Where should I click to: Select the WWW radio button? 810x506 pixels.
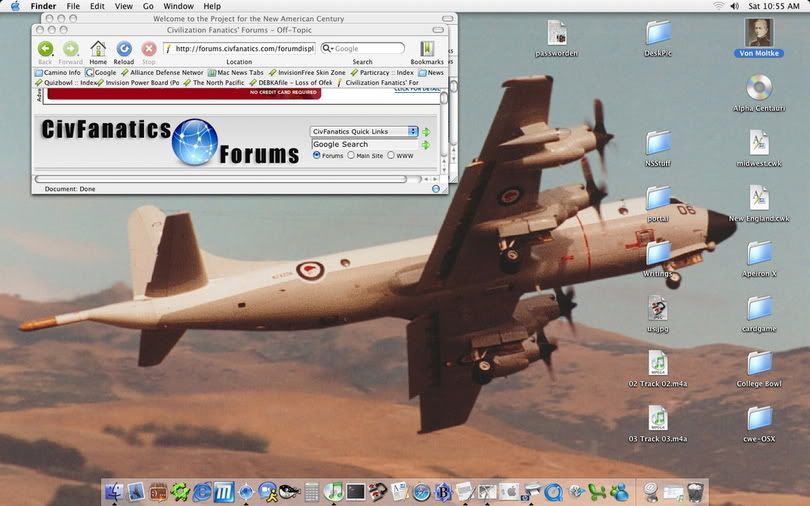[391, 156]
